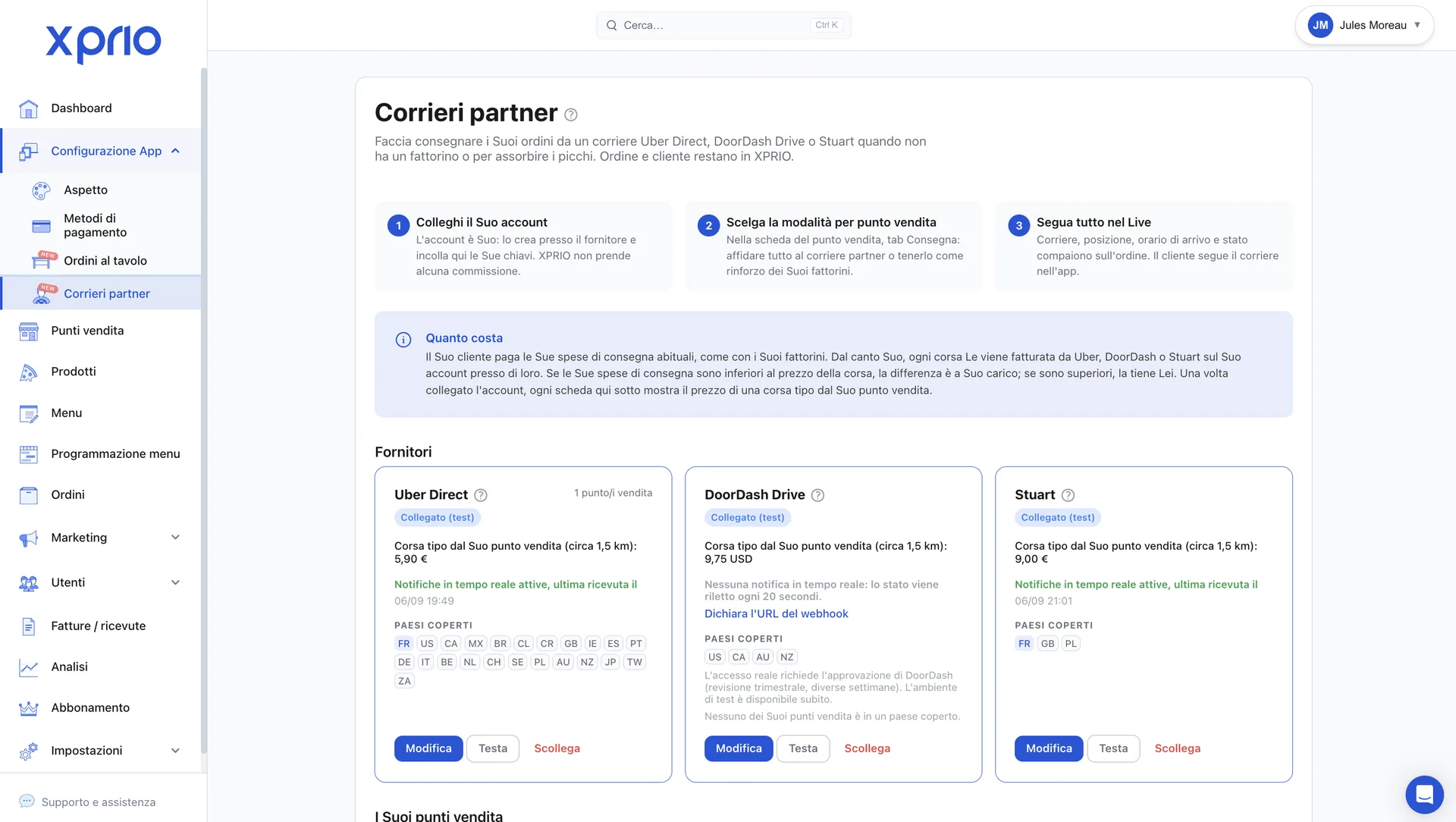1456x822 pixels.
Task: Click Scollega on Stuart card
Action: tap(1177, 748)
